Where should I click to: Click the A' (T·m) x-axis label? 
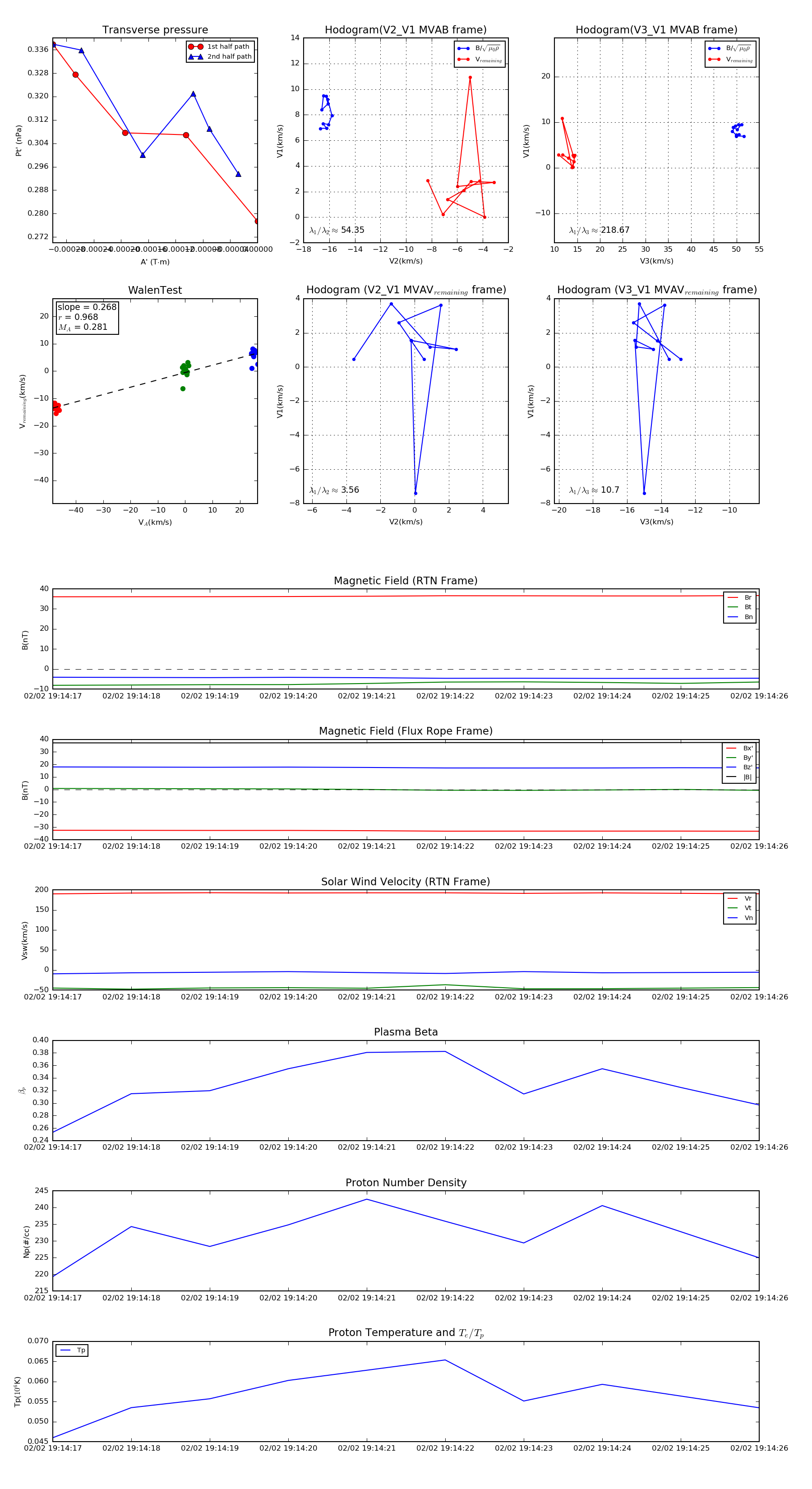(155, 262)
